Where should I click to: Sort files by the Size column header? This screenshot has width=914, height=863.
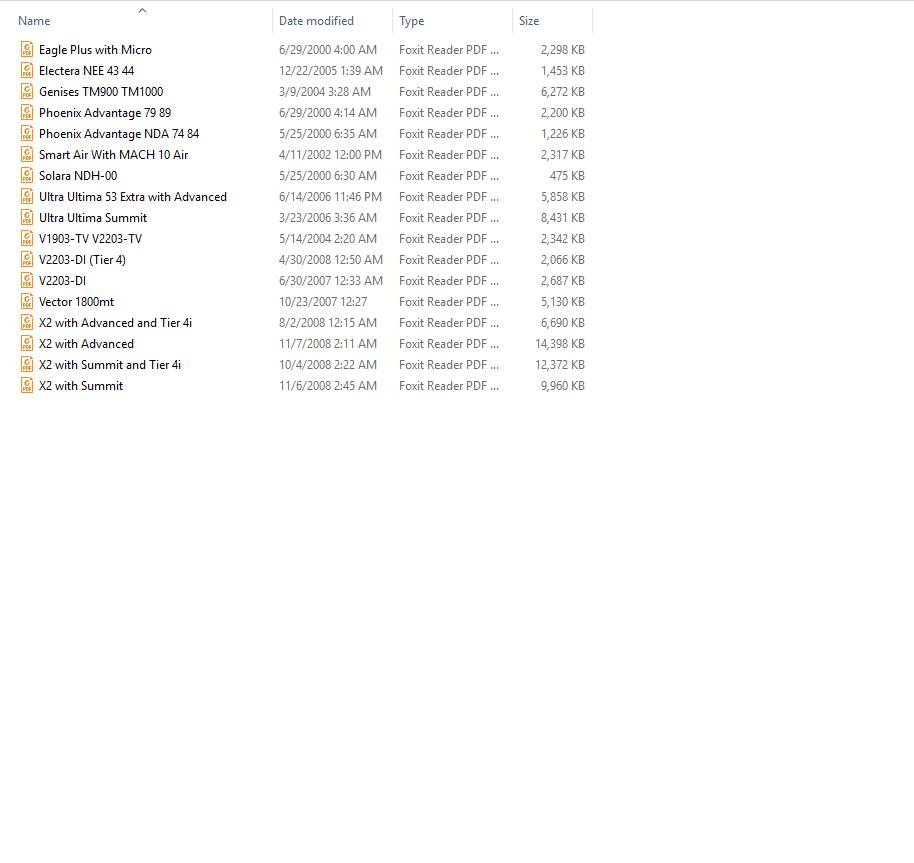coord(529,21)
